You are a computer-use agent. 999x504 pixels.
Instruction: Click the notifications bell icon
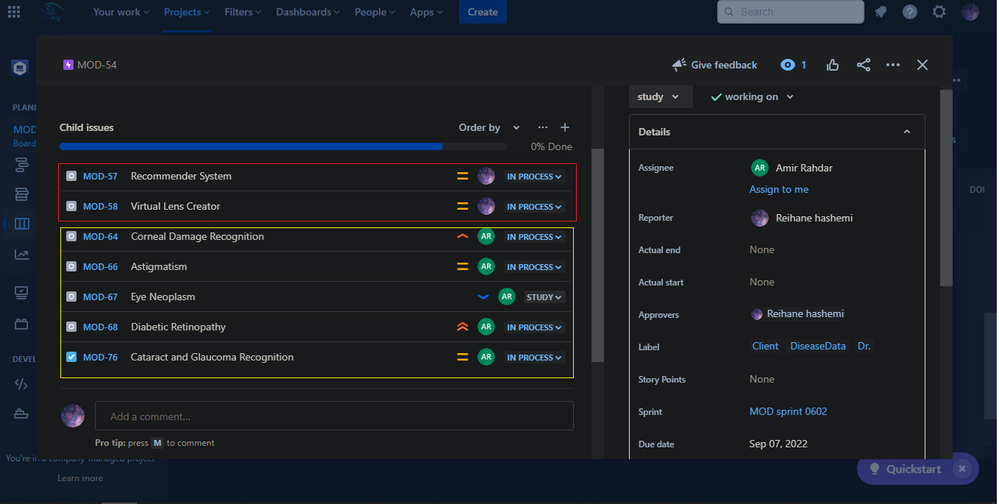[880, 12]
